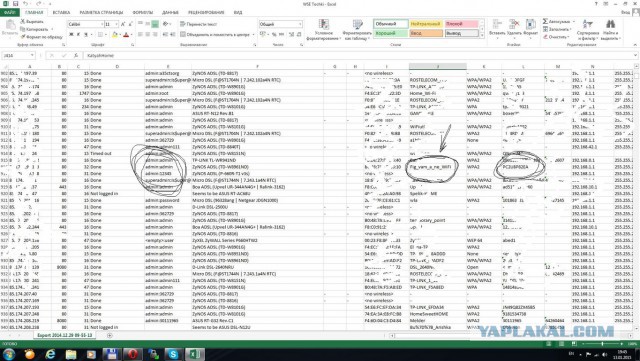Screen dimensions: 640x361
Task: Apply red font color
Action: 126,35
